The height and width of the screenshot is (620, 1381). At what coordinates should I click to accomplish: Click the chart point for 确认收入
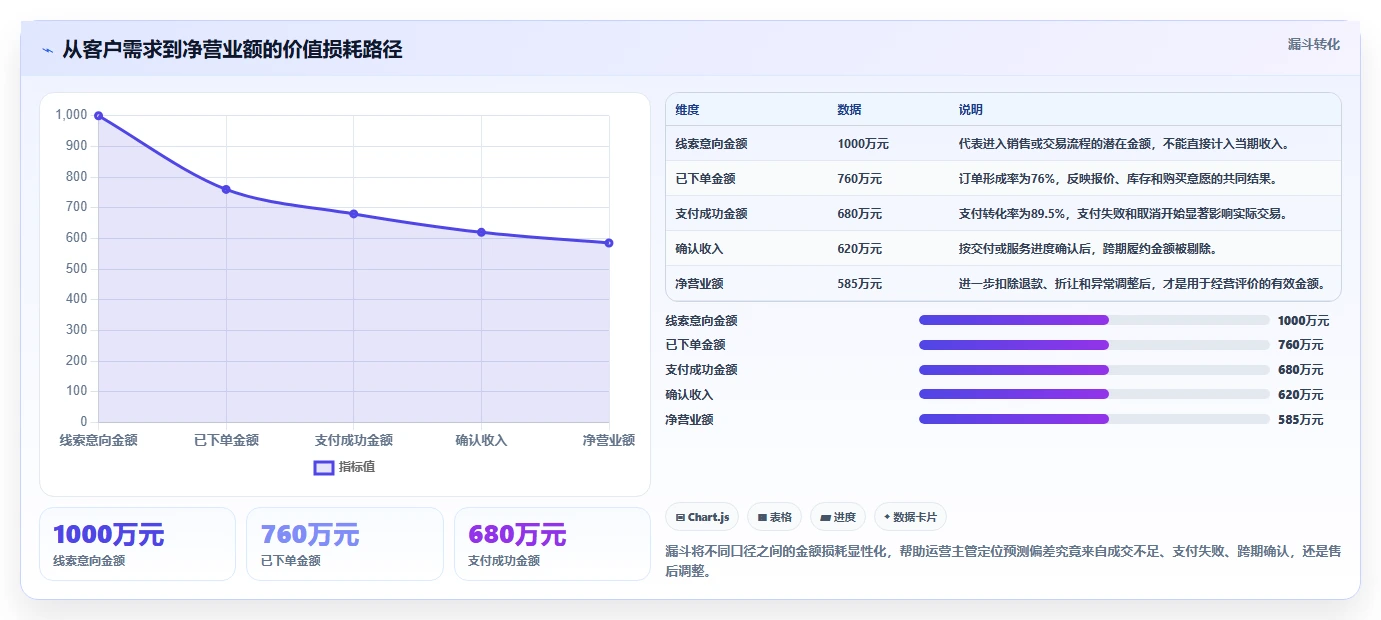481,232
